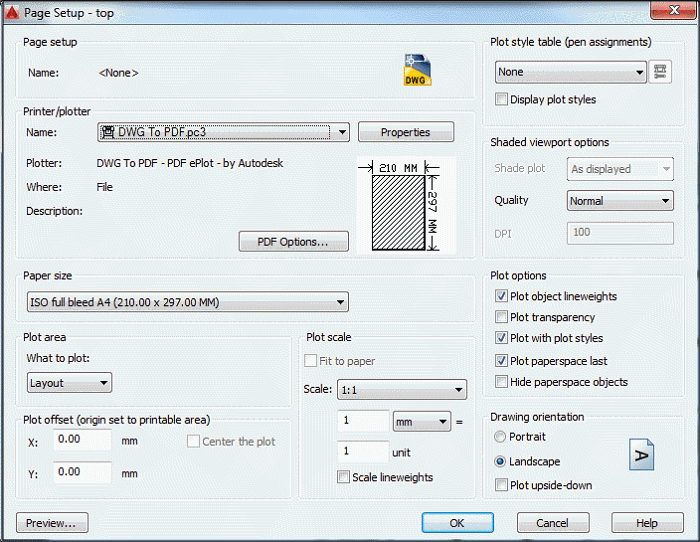The width and height of the screenshot is (700, 542).
Task: Click the paper size preview thumbnail
Action: (405, 206)
